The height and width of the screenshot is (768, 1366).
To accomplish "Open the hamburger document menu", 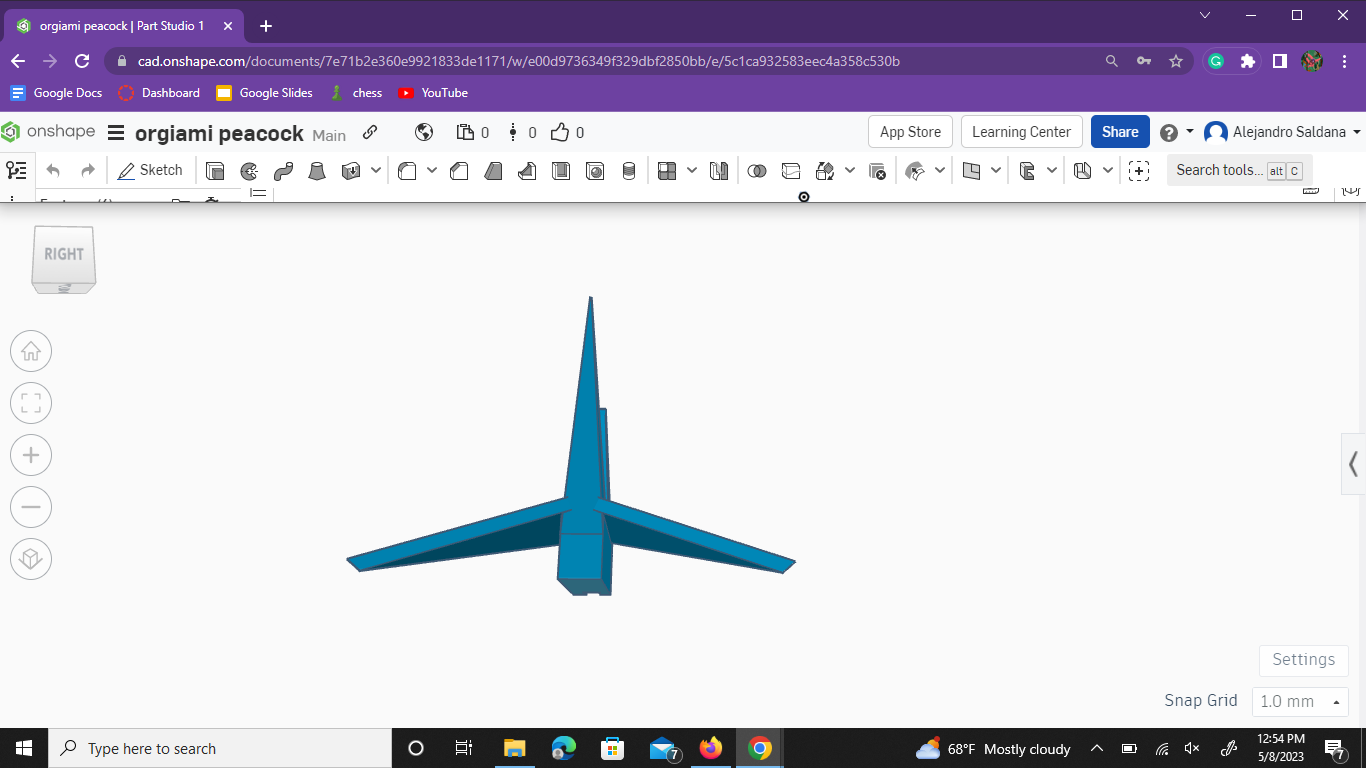I will click(x=116, y=133).
